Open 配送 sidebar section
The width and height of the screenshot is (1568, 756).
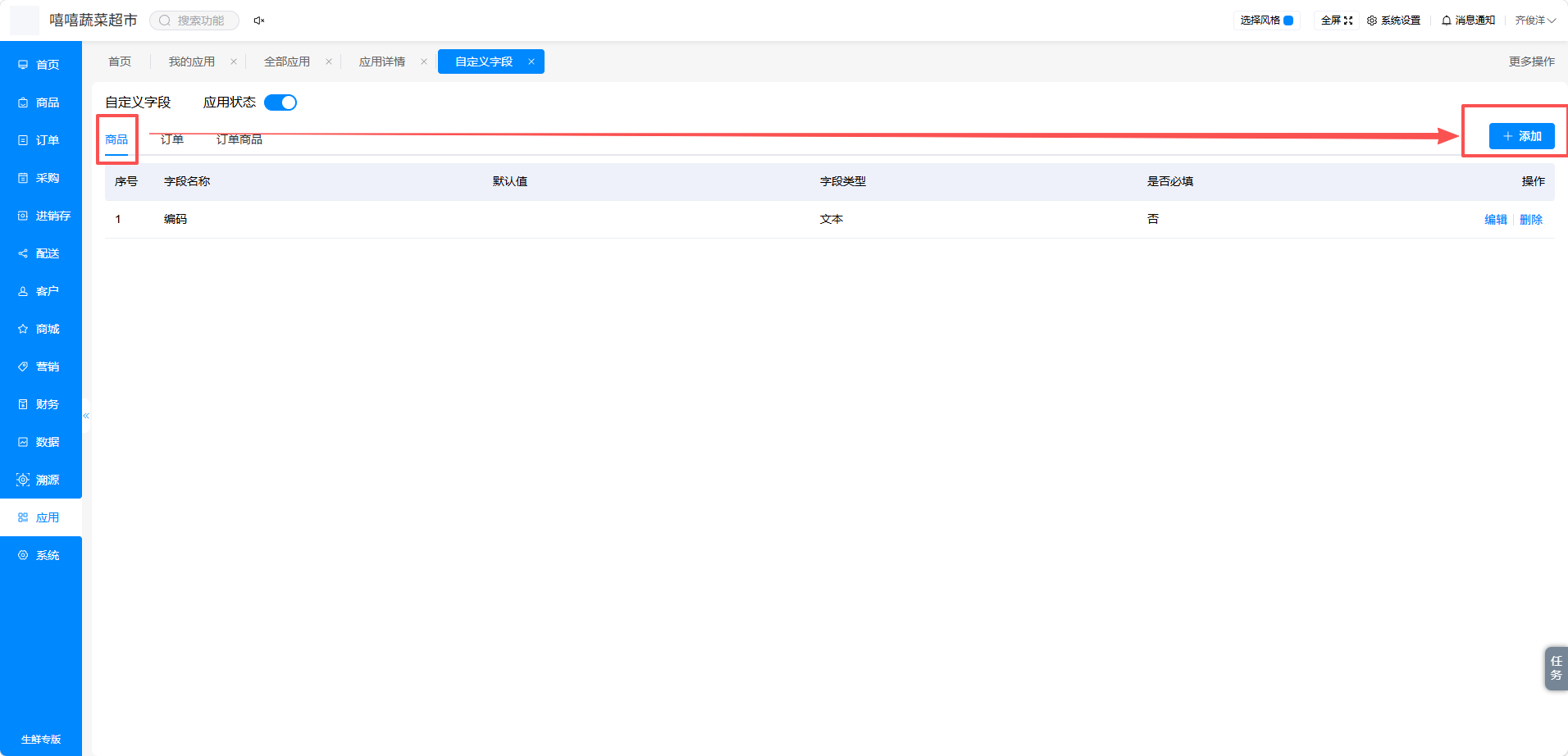[40, 253]
